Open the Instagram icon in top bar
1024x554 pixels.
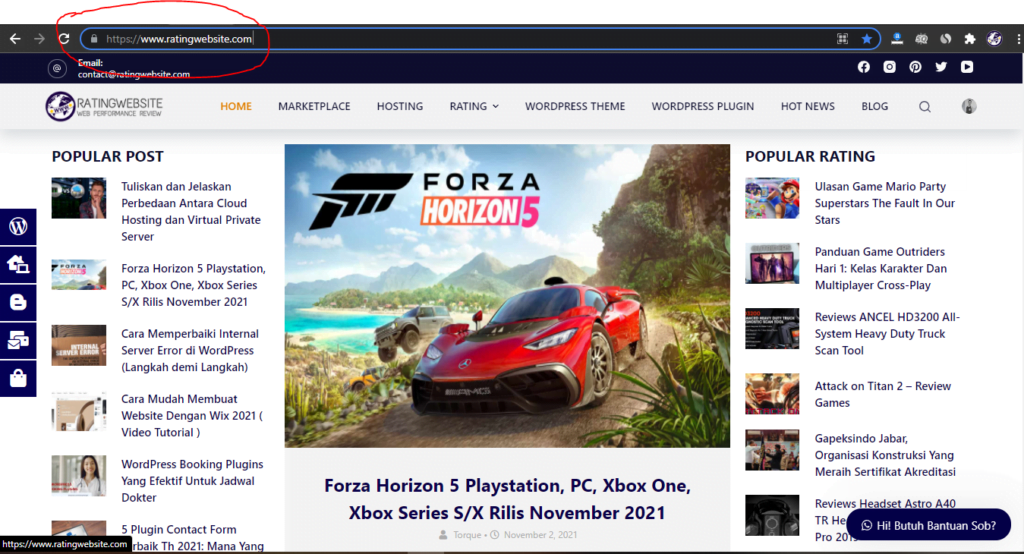point(890,67)
